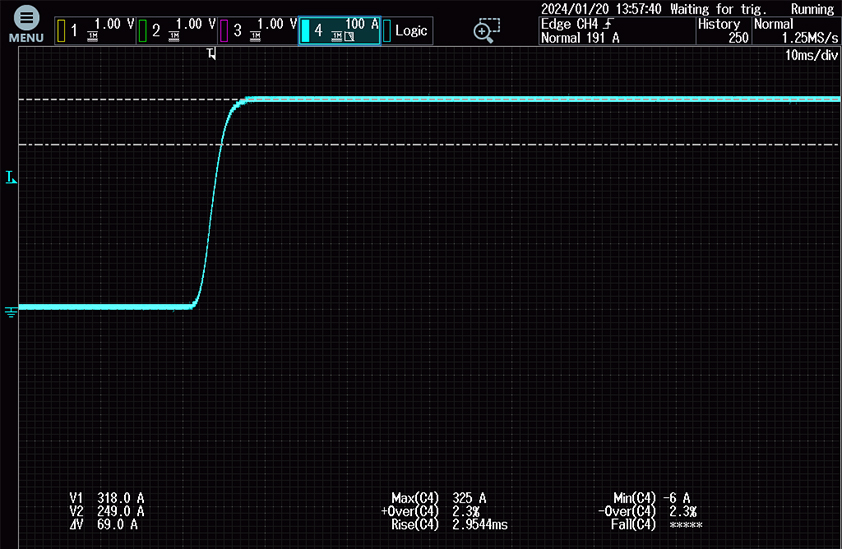The width and height of the screenshot is (842, 549).
Task: Click the zoom magnifier icon
Action: pos(485,30)
